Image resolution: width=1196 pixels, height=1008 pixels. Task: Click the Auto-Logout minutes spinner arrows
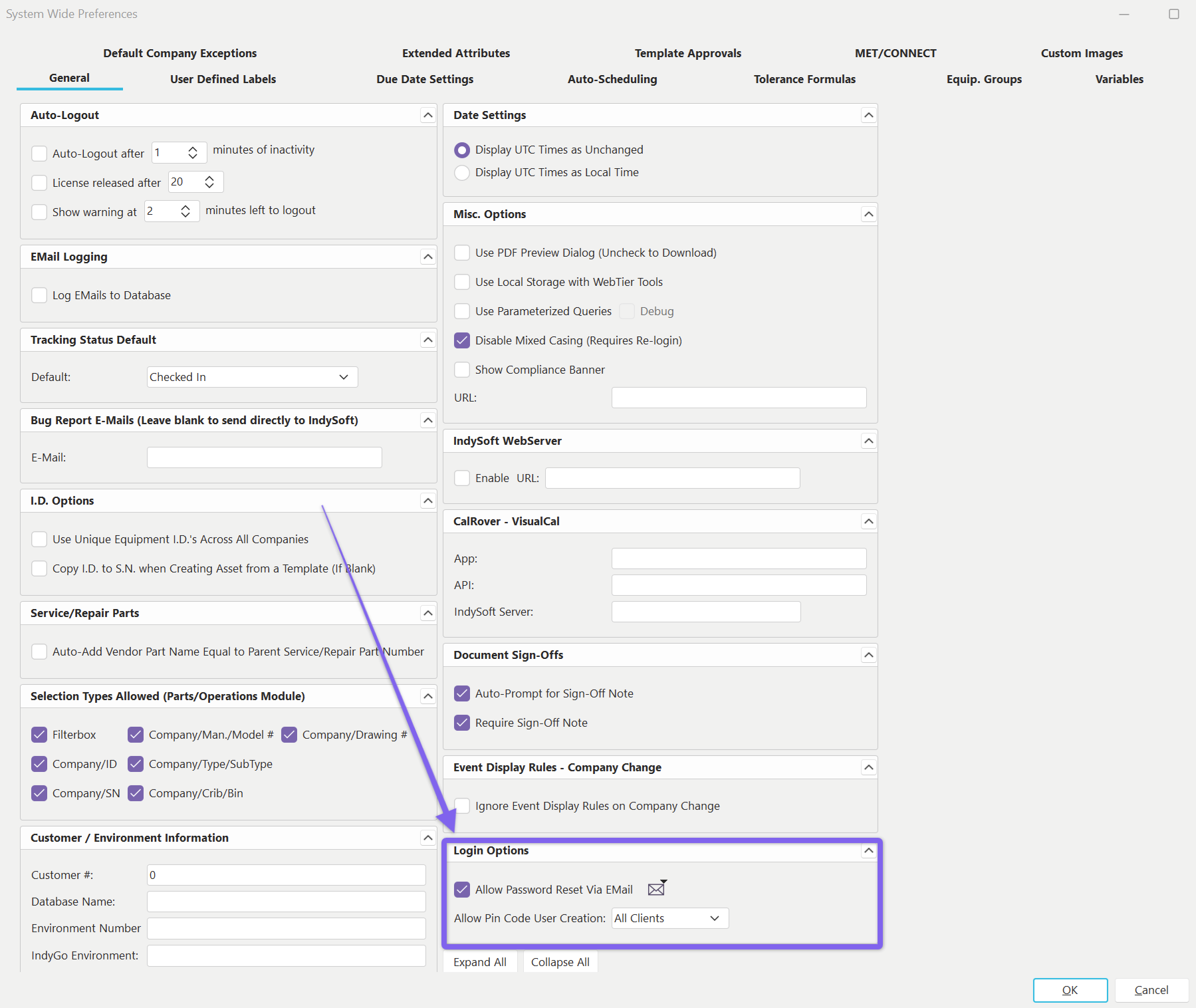pyautogui.click(x=193, y=153)
